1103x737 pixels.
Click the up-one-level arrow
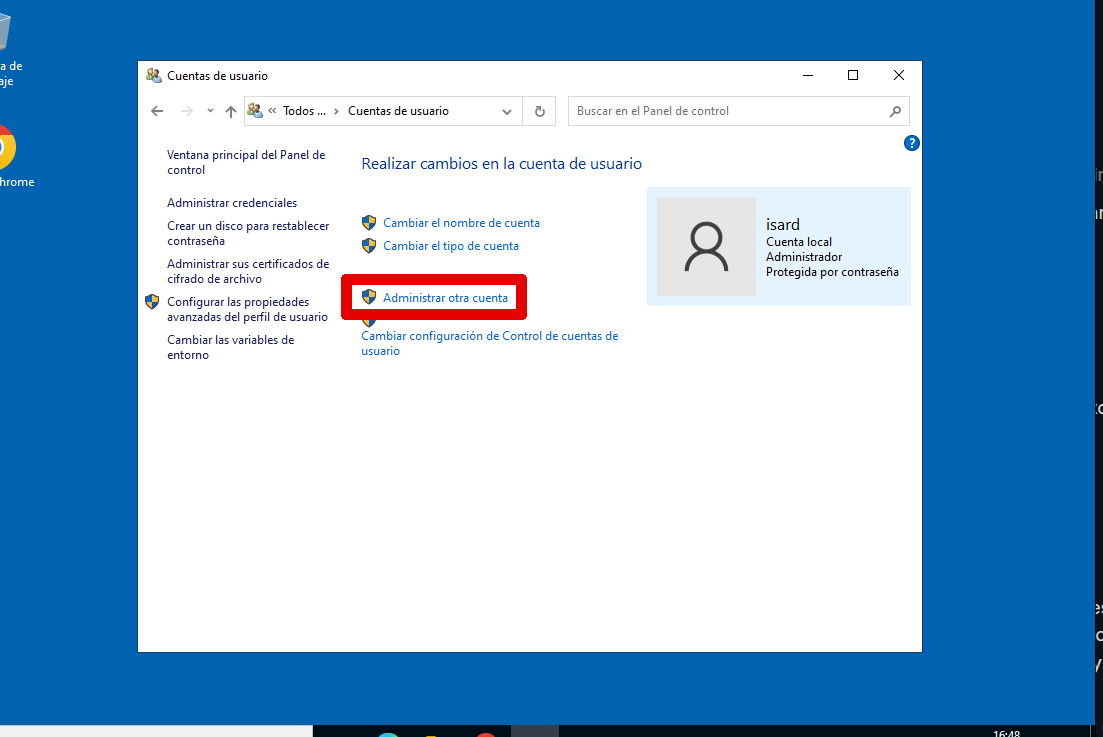[230, 111]
